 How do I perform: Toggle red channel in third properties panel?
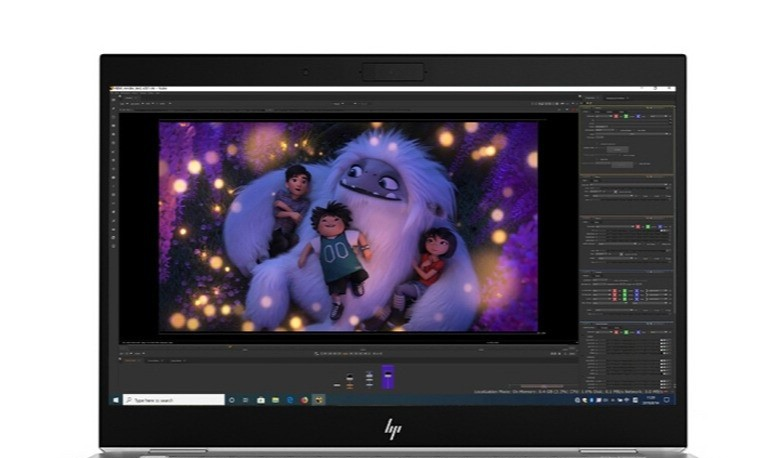tap(638, 227)
